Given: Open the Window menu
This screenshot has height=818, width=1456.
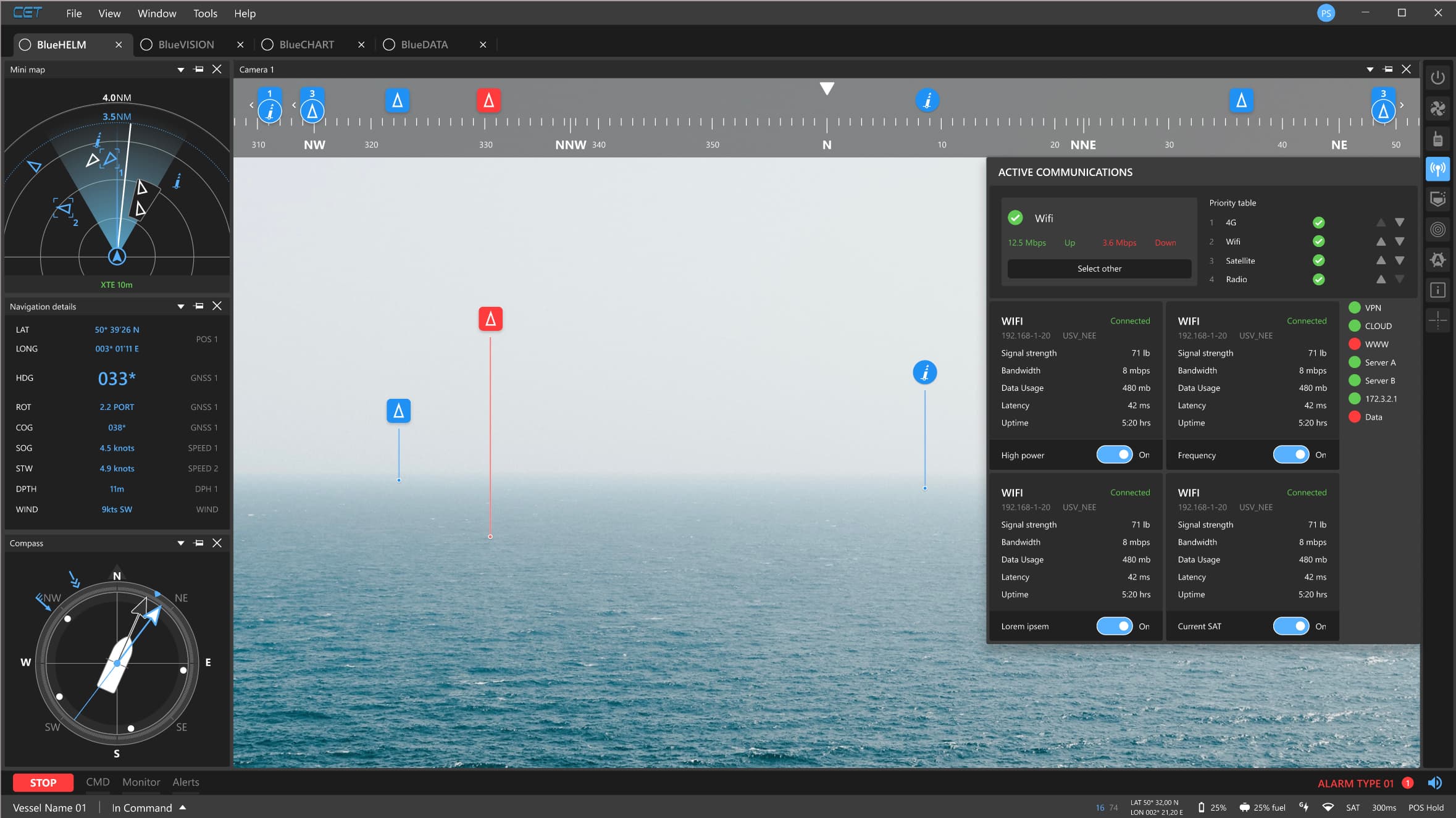Looking at the screenshot, I should point(157,13).
